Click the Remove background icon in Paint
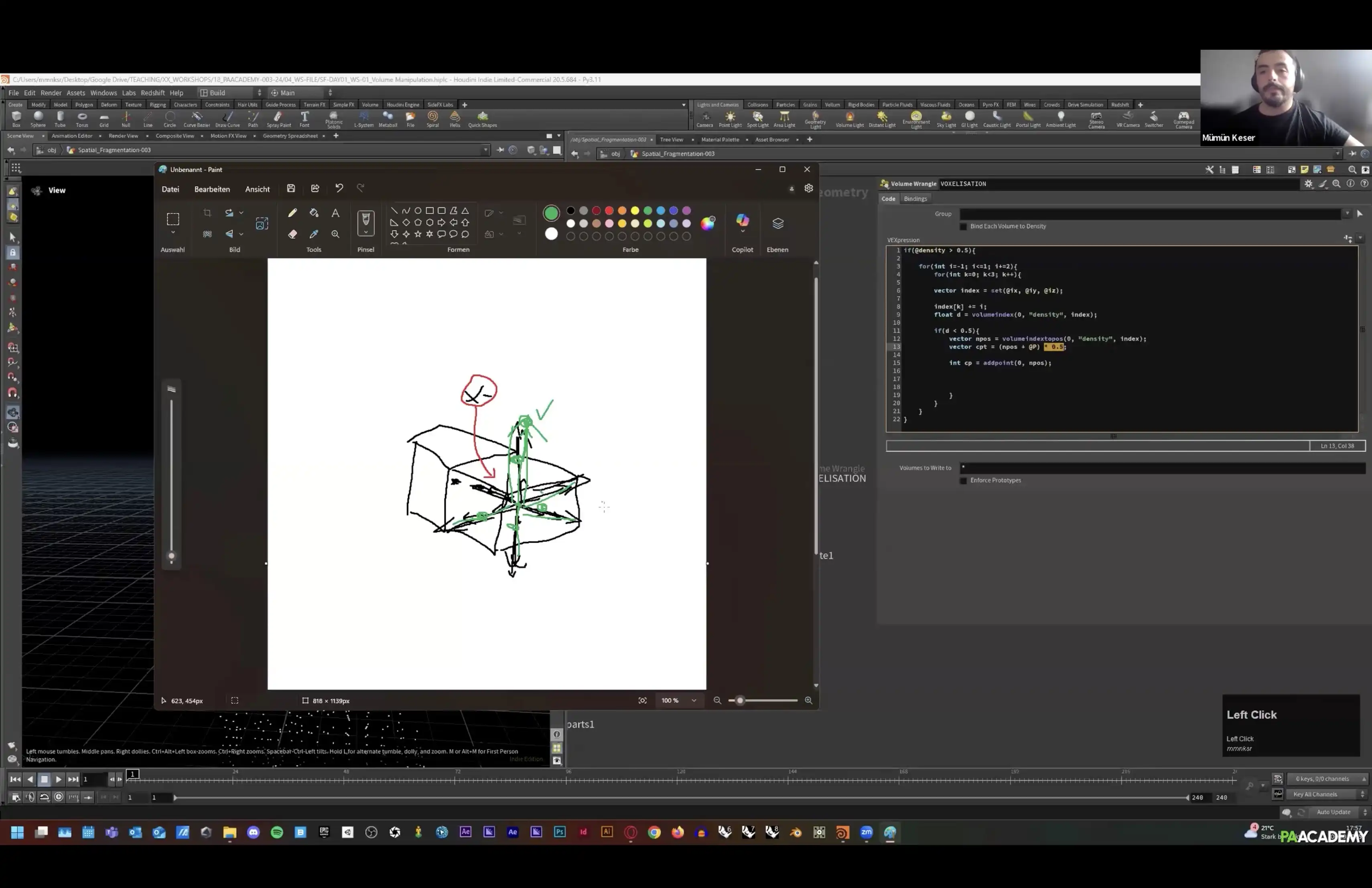 point(207,234)
